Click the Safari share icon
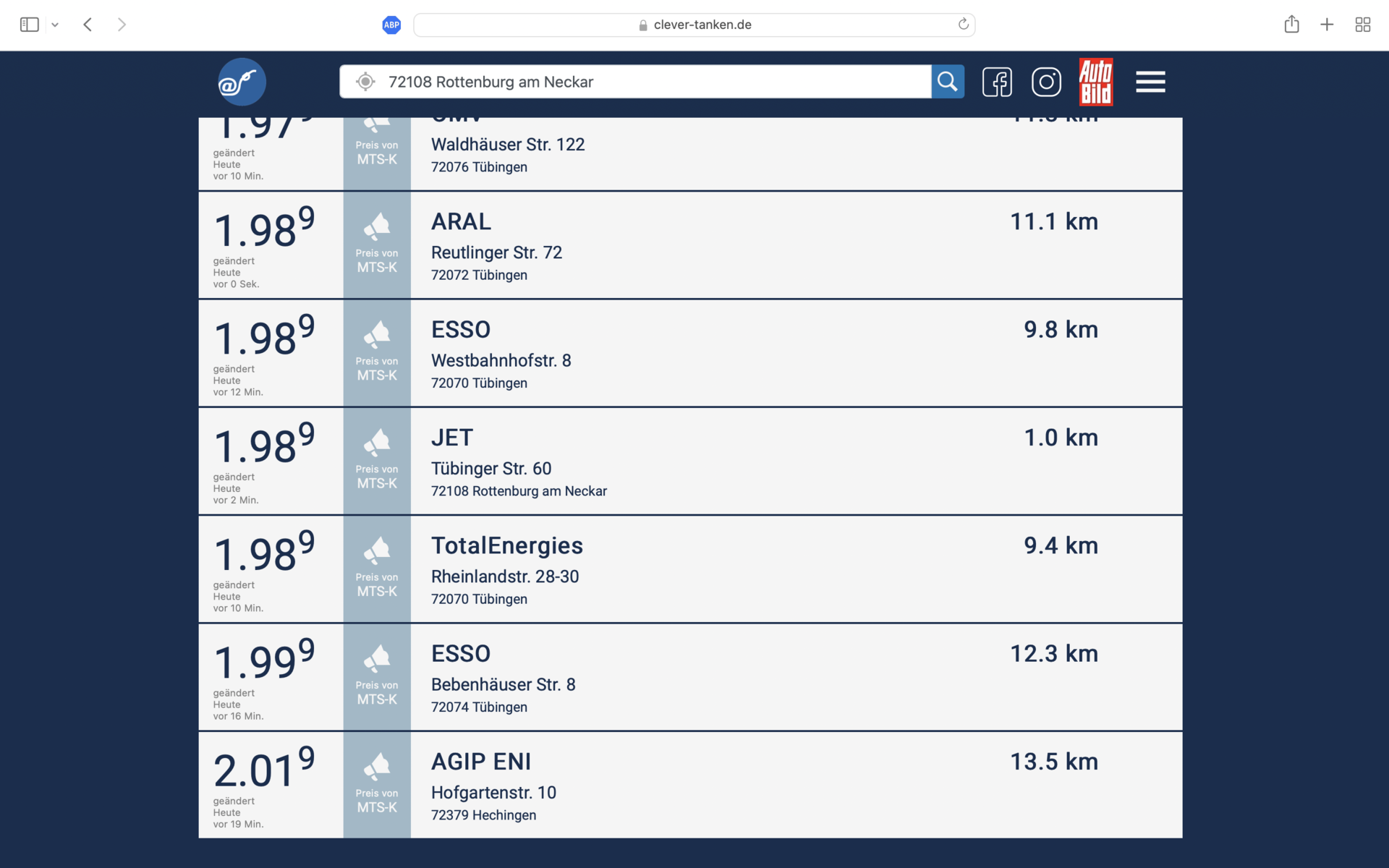This screenshot has height=868, width=1389. click(1291, 24)
